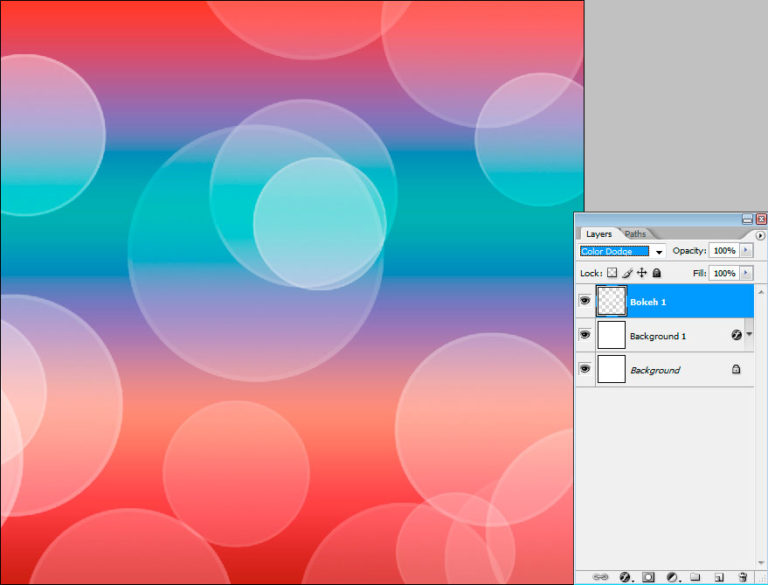The height and width of the screenshot is (585, 768).
Task: Click the layers list scroll down arrow
Action: (761, 562)
